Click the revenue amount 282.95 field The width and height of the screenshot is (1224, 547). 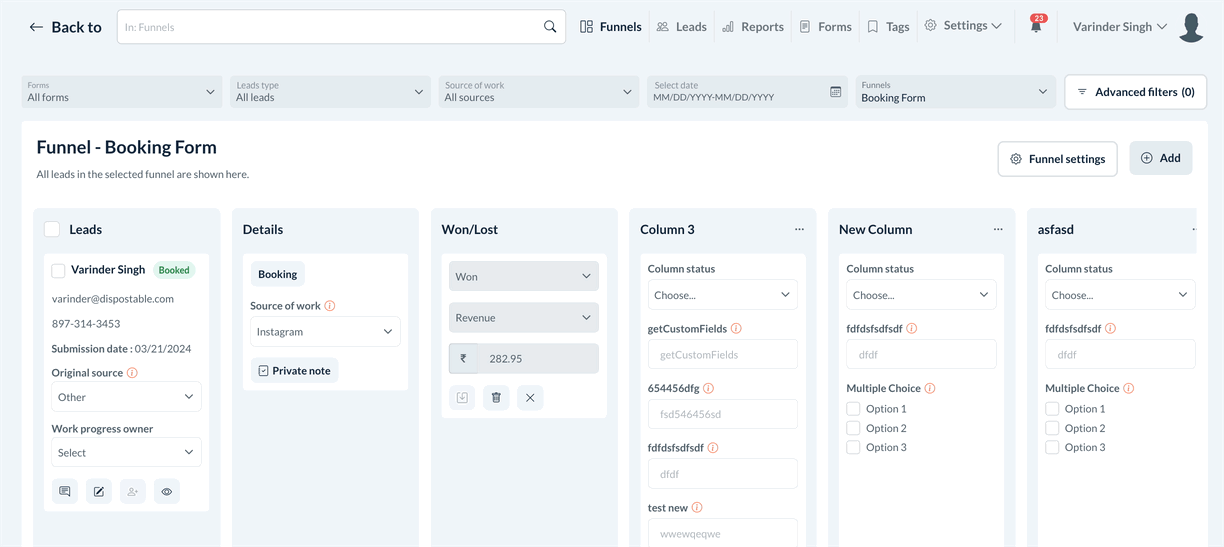[538, 358]
